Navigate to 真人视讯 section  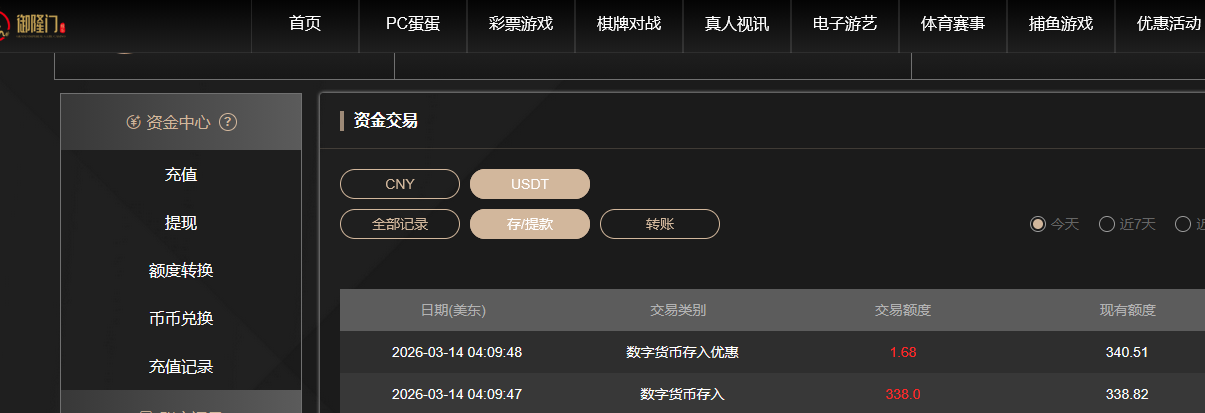coord(737,24)
